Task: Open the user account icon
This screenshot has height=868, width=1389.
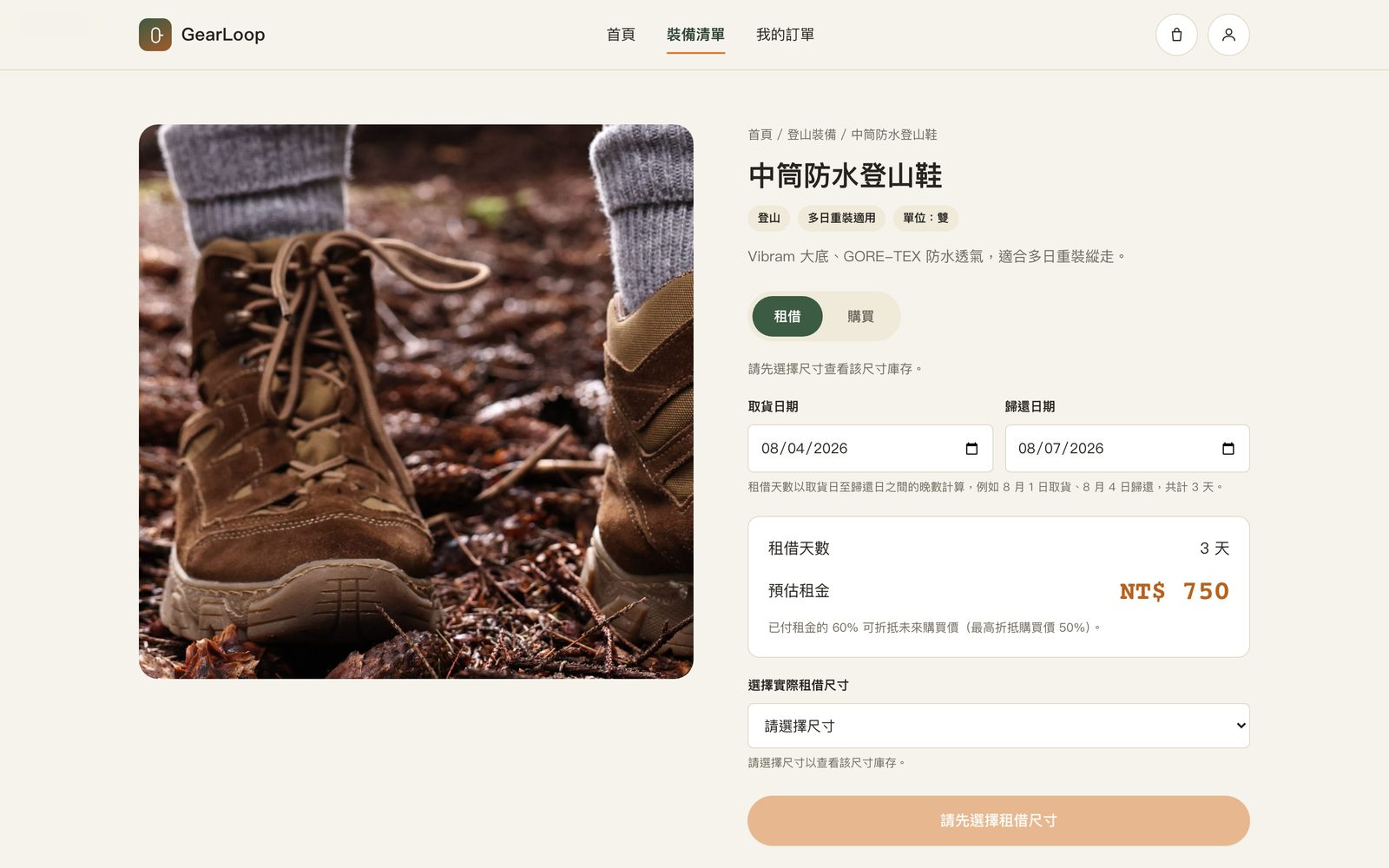Action: click(x=1228, y=35)
